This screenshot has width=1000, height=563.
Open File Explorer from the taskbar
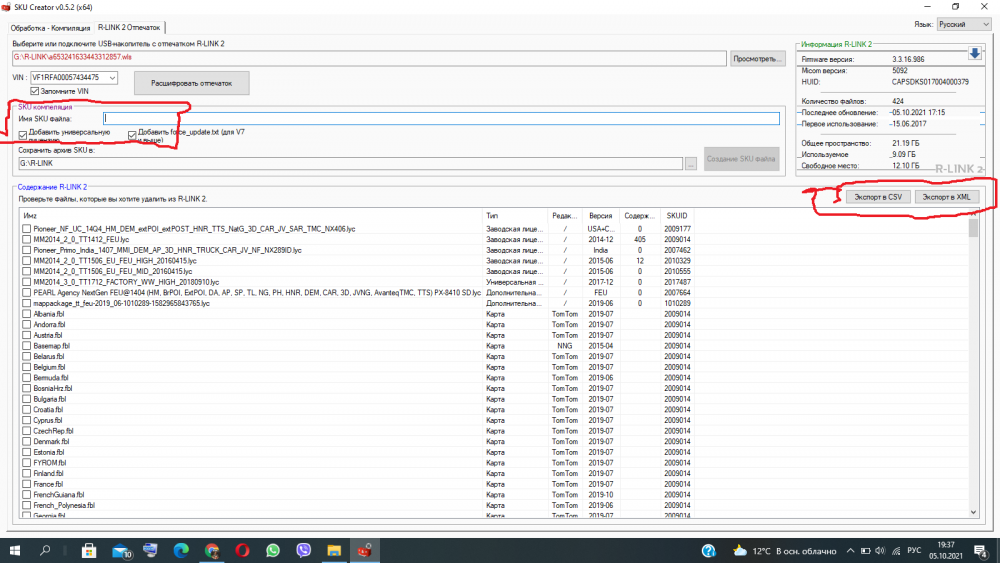[334, 550]
